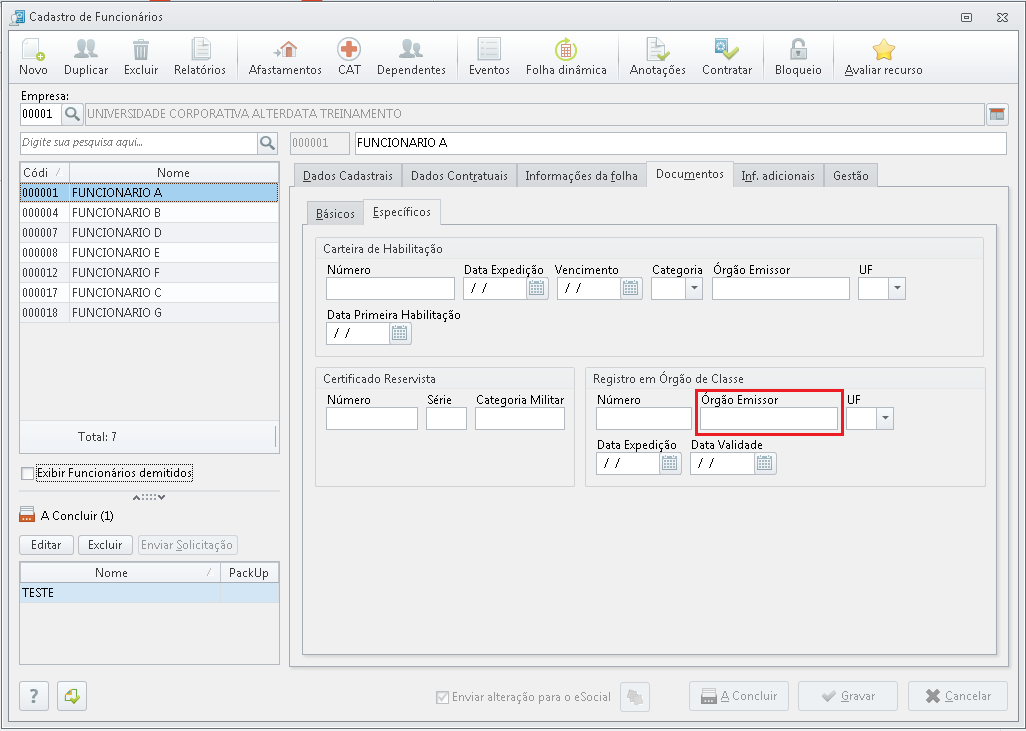Open the Informações da folha tab
1026x731 pixels.
[x=581, y=175]
